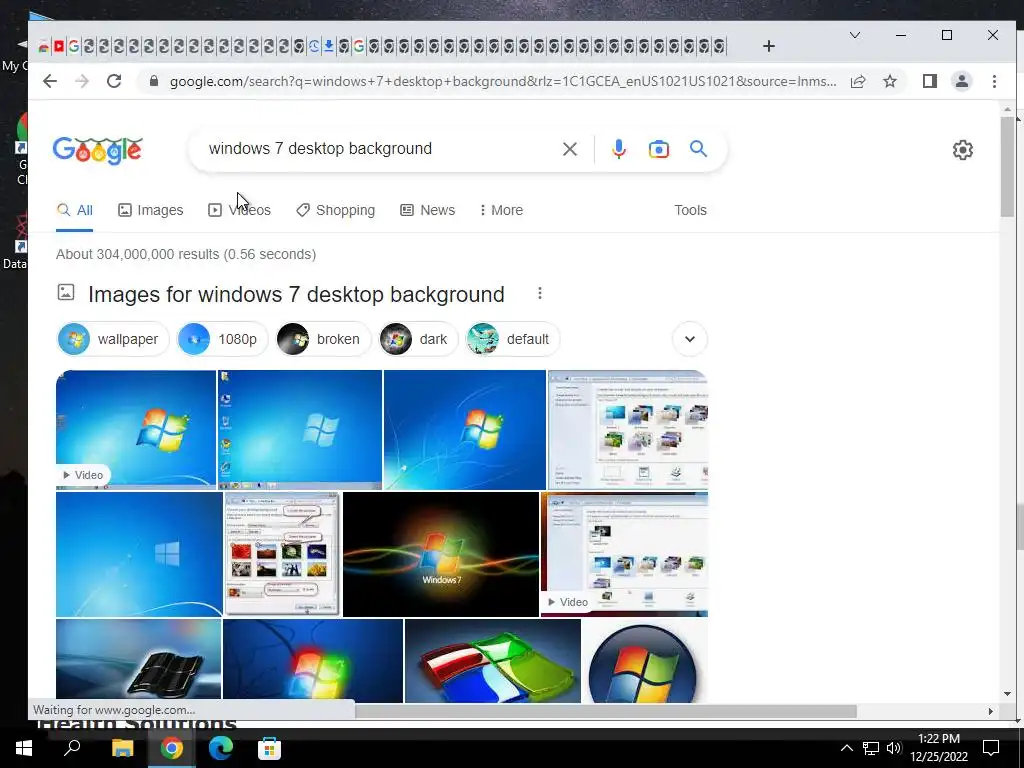
Task: Filter images by dark chip
Action: tap(418, 339)
